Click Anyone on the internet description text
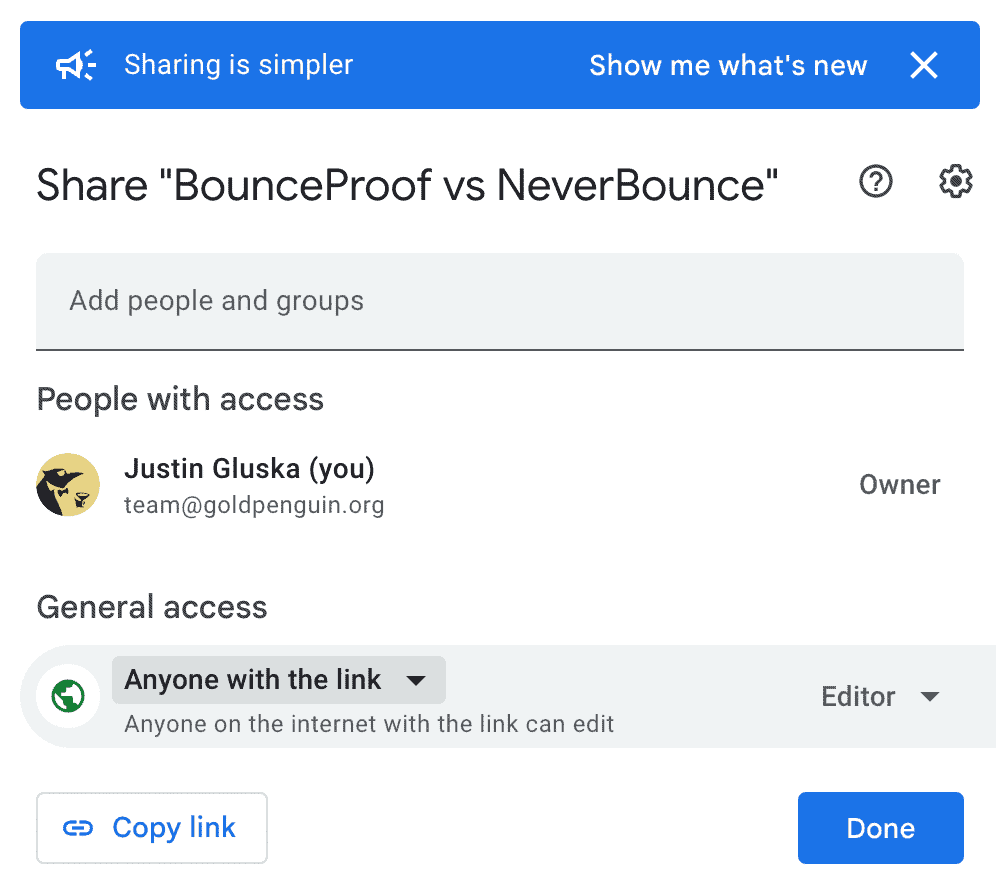Screen dimensions: 996x880 click(369, 724)
